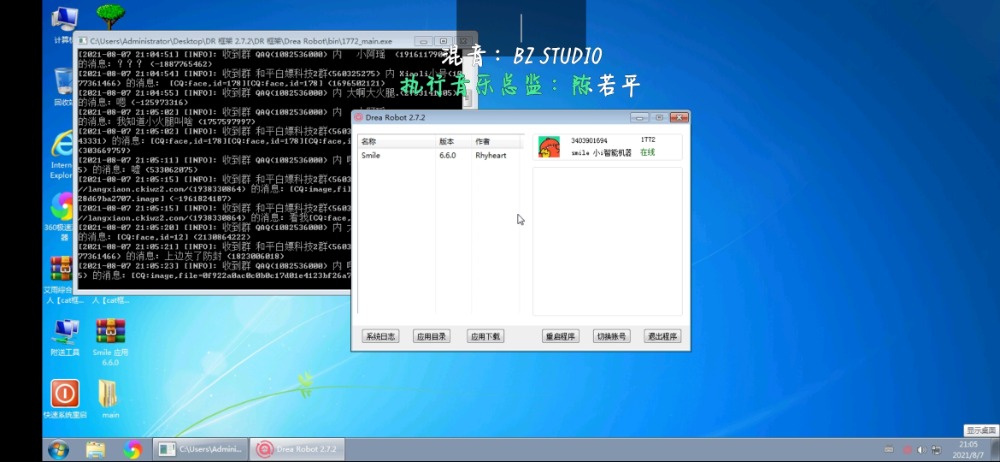Click the Drea Robot 2.7.2 taskbar button
Screen dimensions: 1000x462
300,449
